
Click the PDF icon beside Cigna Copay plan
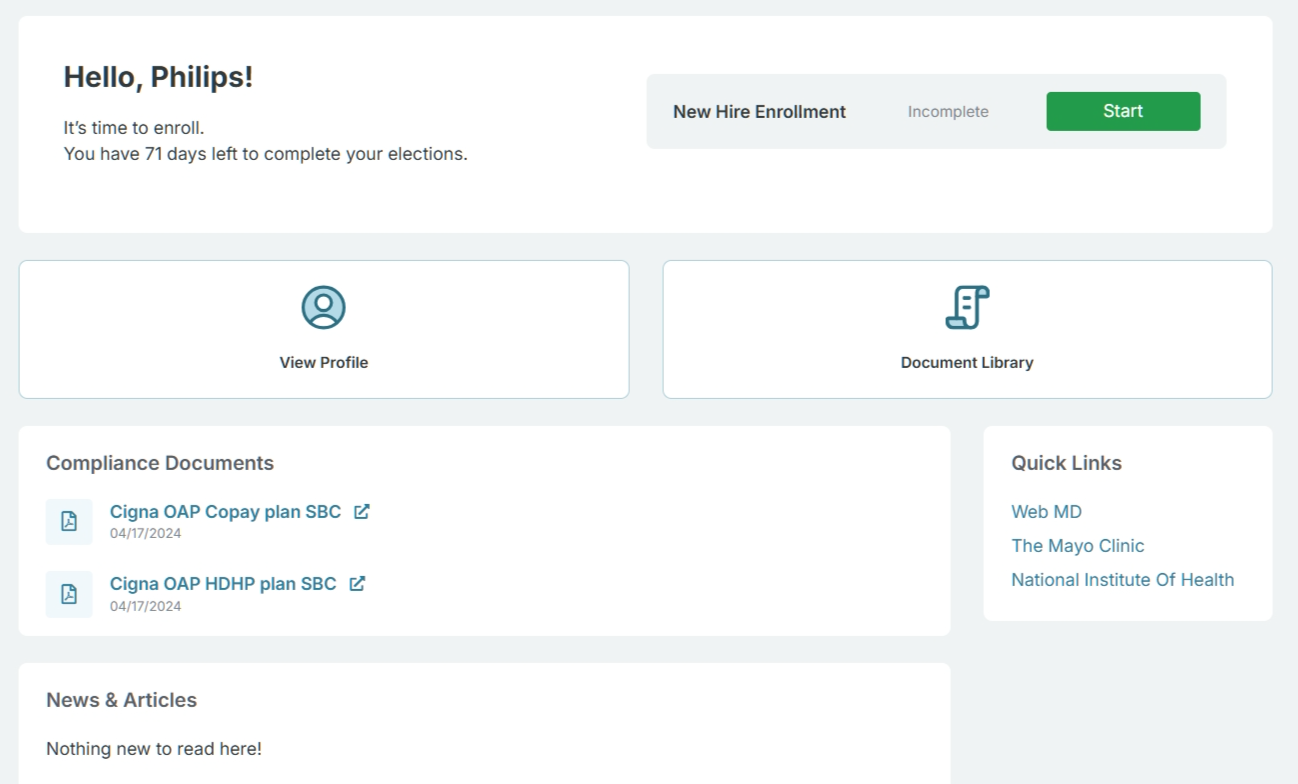tap(69, 522)
